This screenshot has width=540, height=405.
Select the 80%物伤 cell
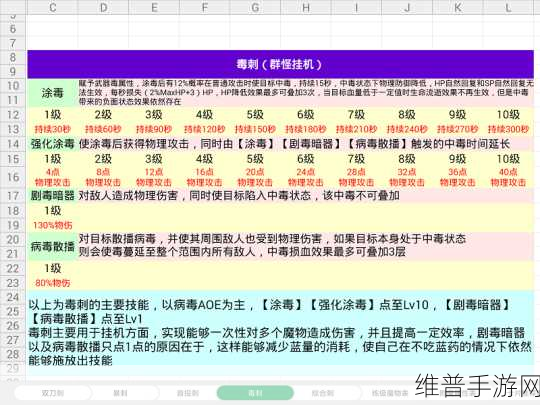[52, 283]
